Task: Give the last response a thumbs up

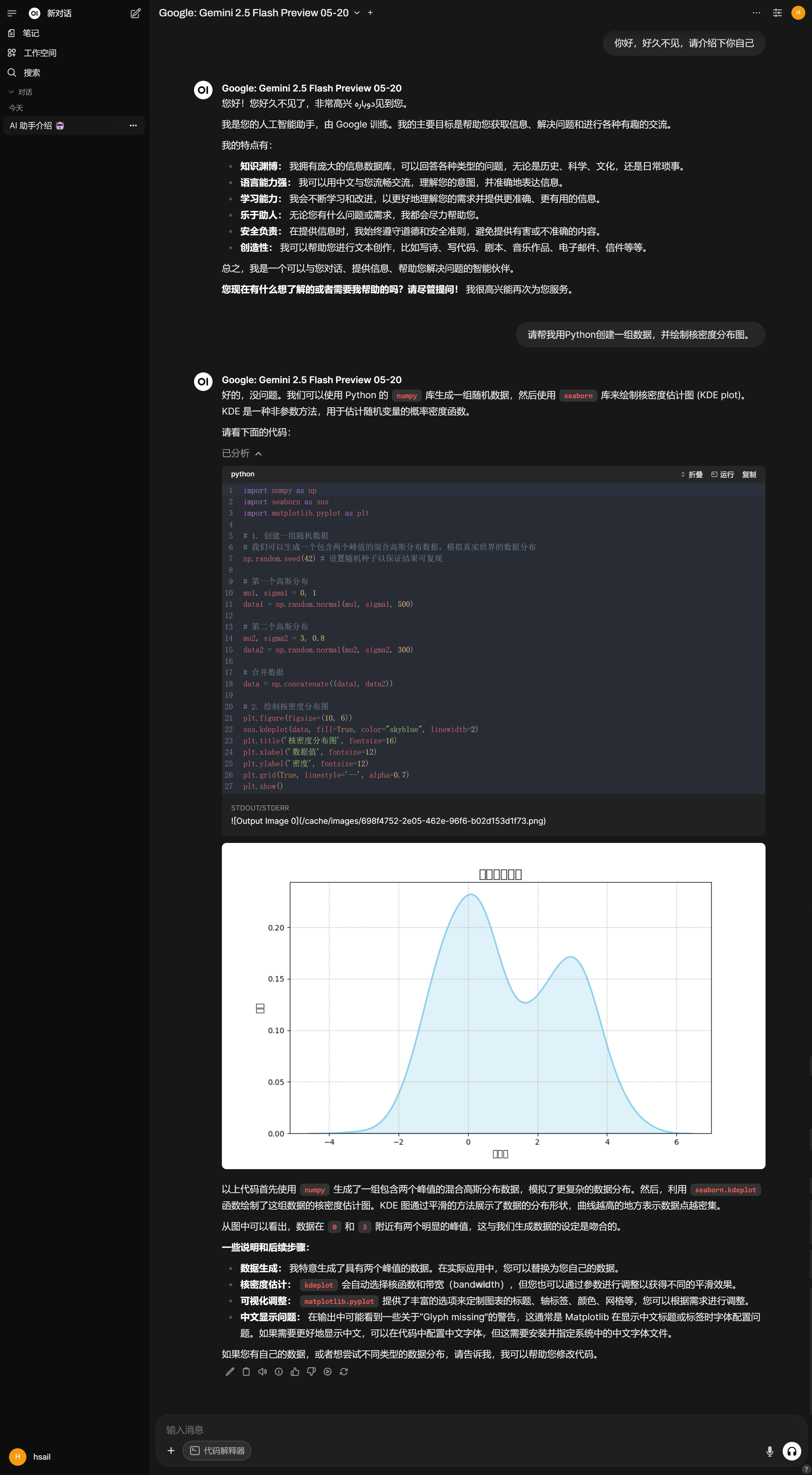Action: point(295,1371)
